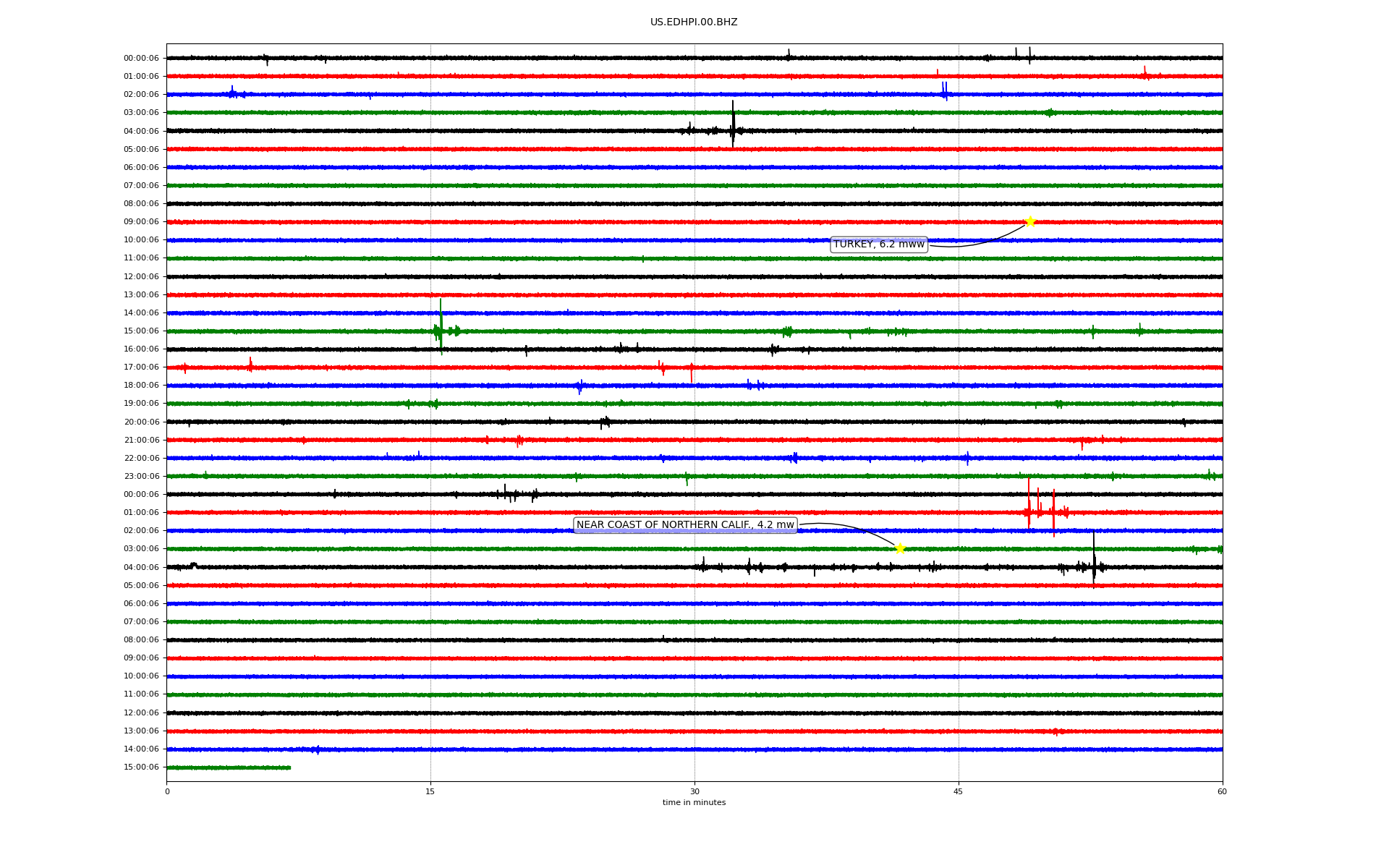1389x868 pixels.
Task: Click the 20:00:06 row label
Action: pos(141,422)
